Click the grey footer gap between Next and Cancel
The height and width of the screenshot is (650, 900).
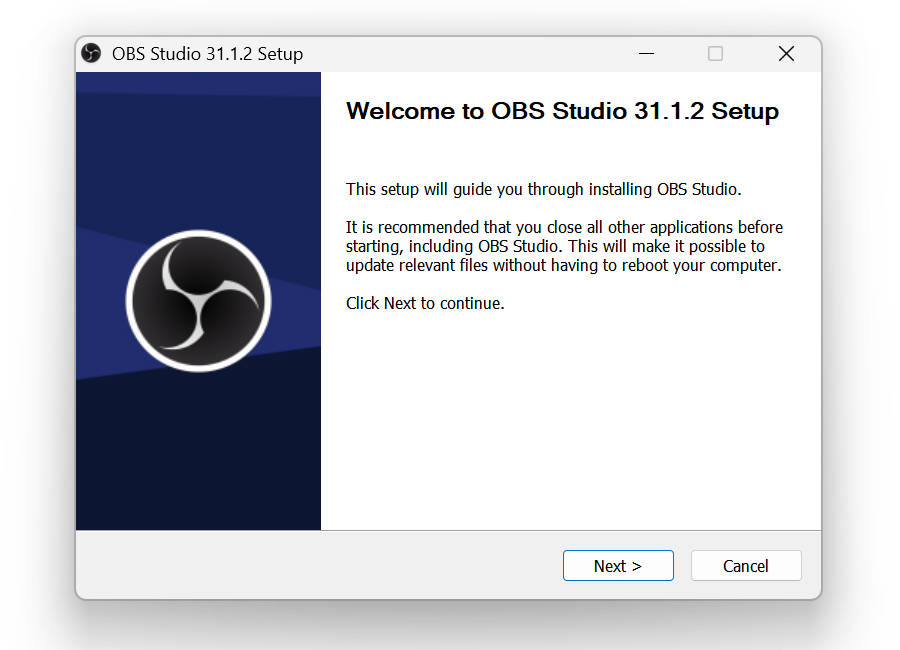coord(682,566)
